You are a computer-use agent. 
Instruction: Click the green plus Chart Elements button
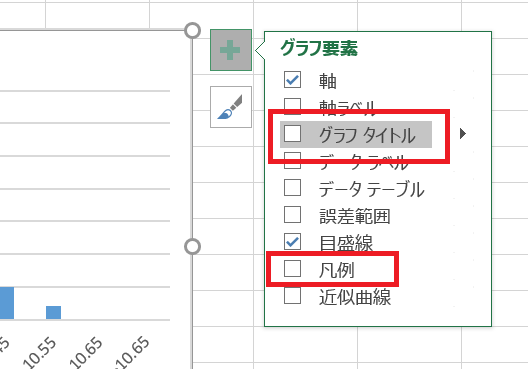pos(231,50)
